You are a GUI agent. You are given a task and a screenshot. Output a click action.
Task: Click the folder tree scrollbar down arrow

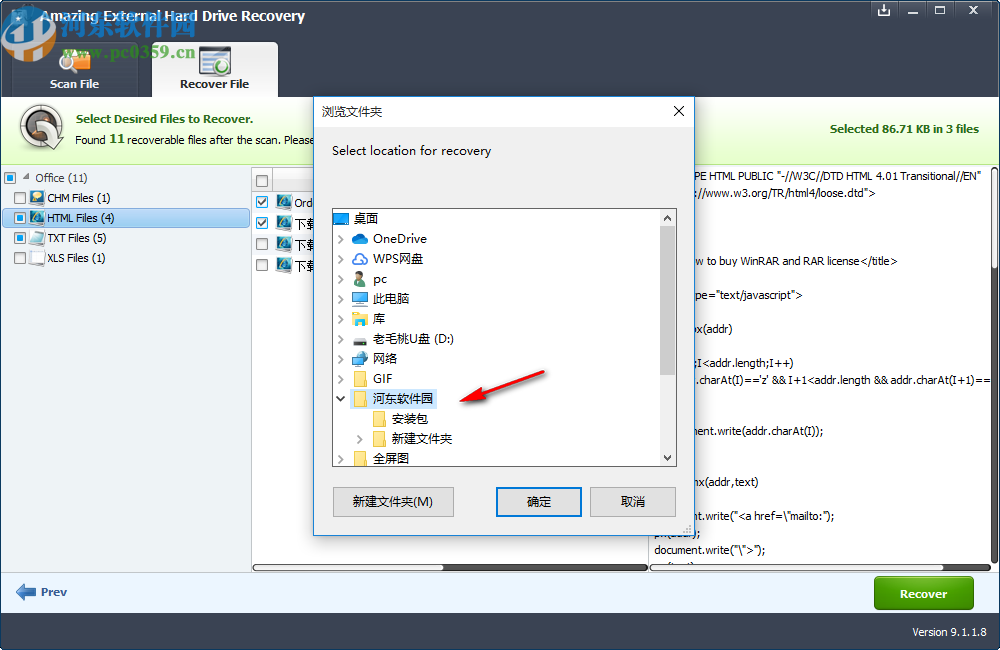[668, 457]
